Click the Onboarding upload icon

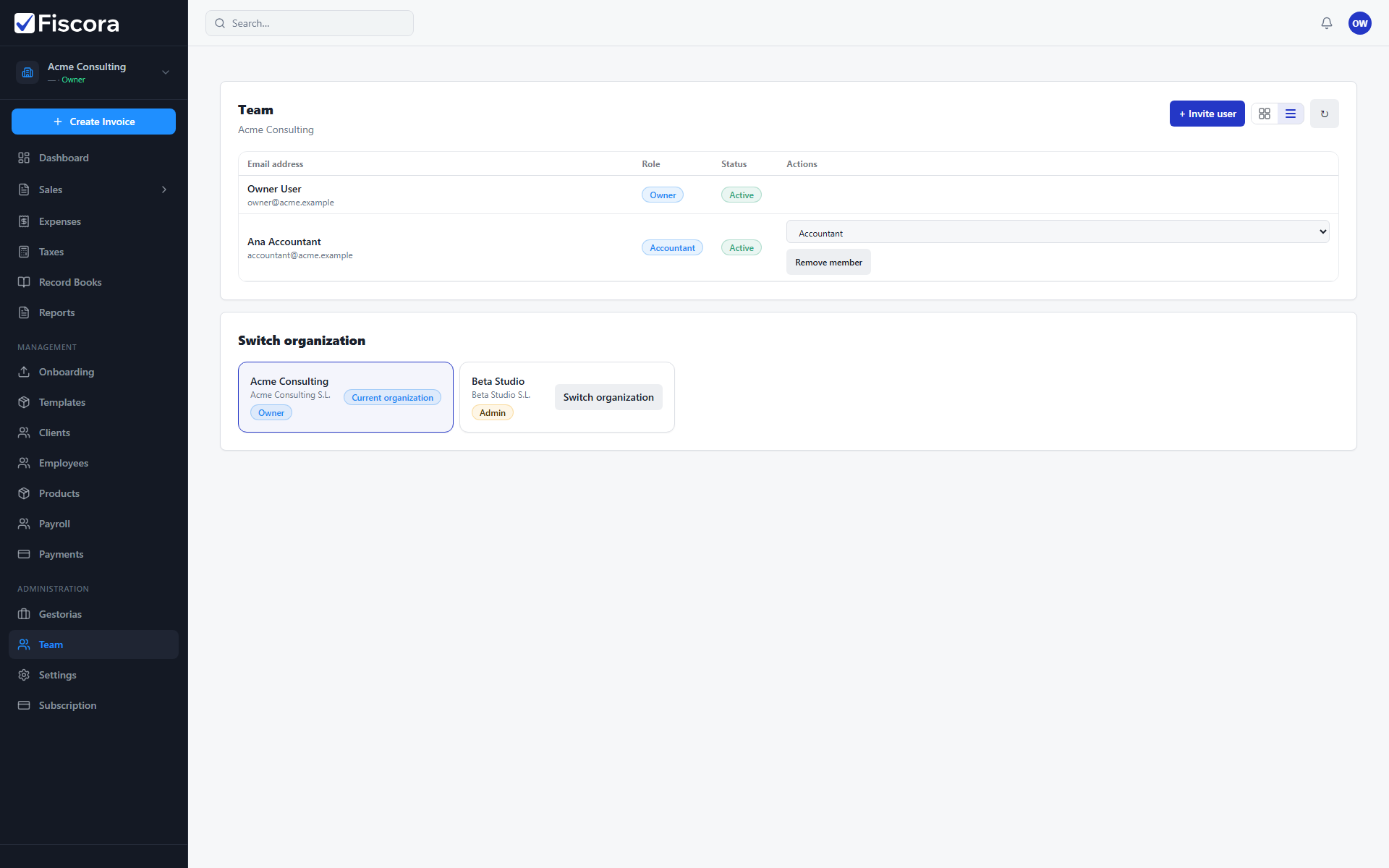(24, 372)
